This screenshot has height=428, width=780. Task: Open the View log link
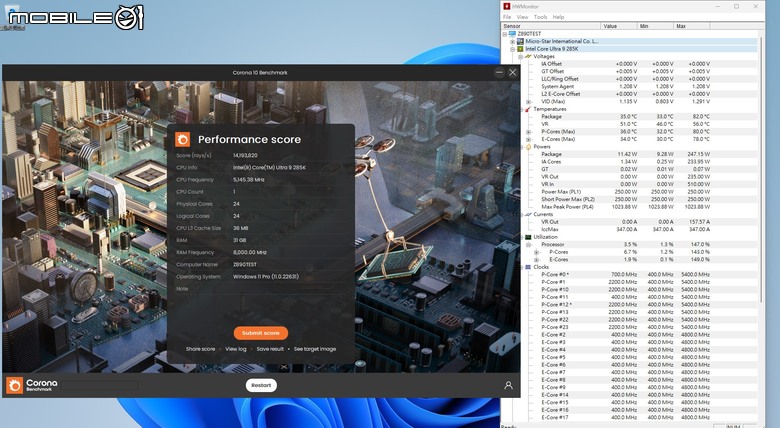(x=236, y=349)
